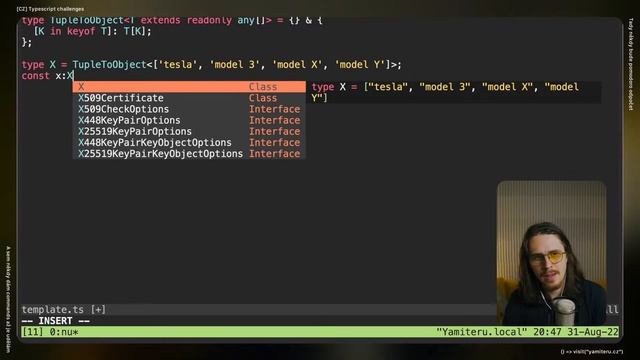Click the 20:47 31-Aug-22 clock text
Viewport: 640px width, 360px height.
(576, 332)
